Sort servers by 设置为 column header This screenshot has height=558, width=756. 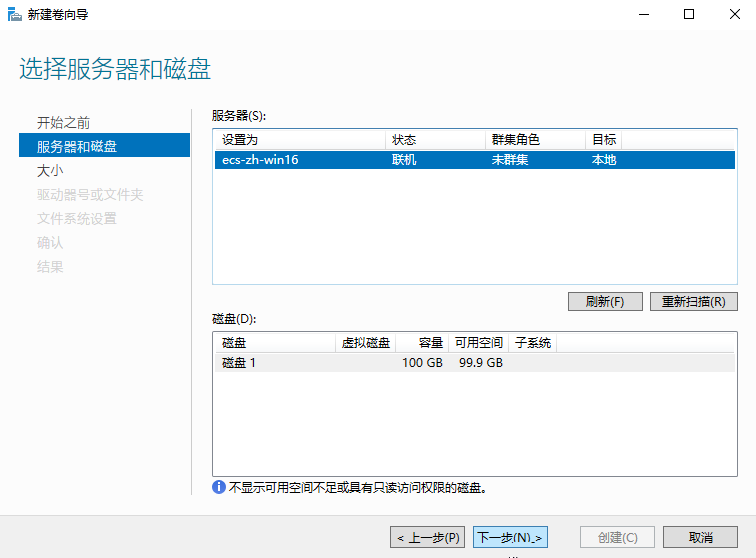[x=299, y=140]
